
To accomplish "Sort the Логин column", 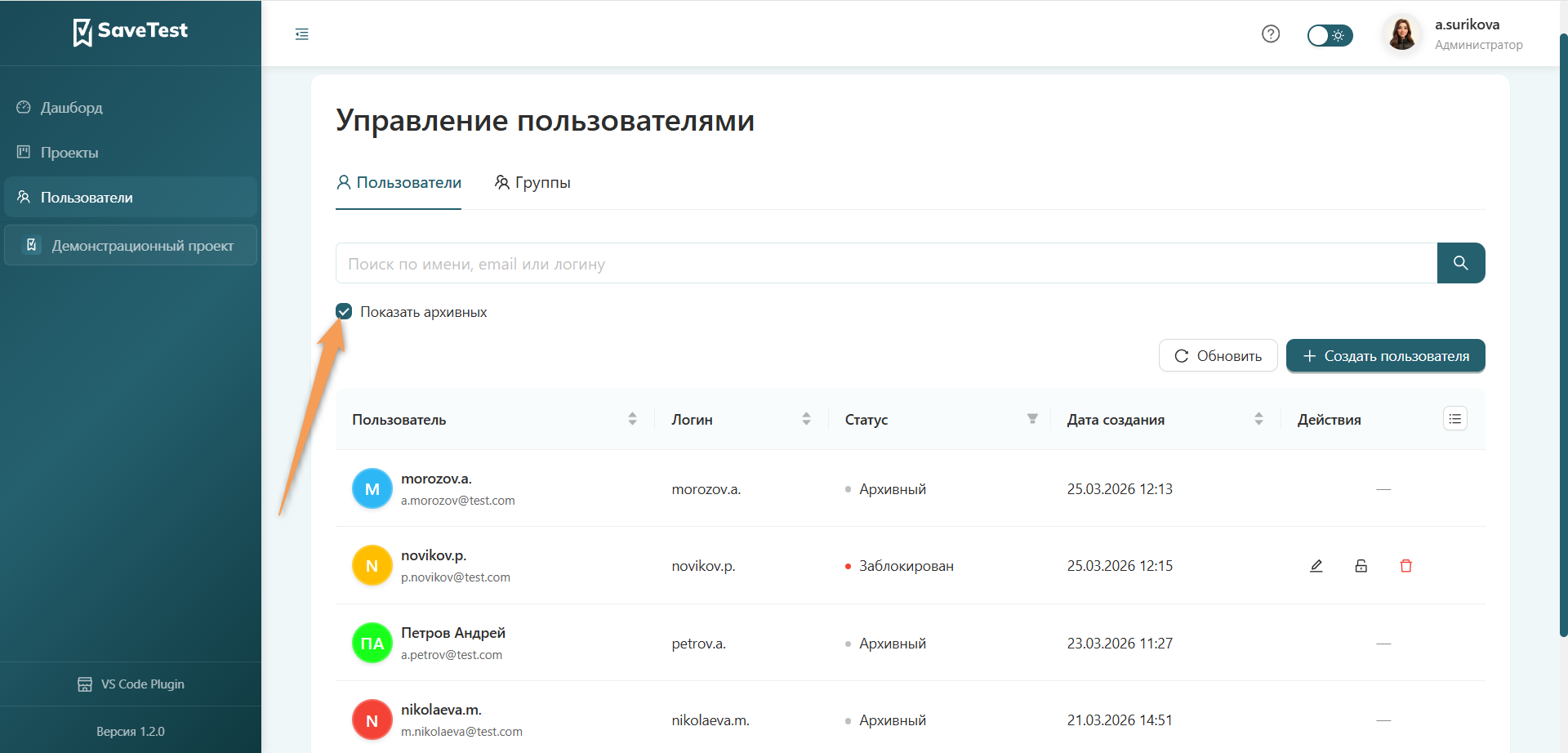I will tap(807, 418).
